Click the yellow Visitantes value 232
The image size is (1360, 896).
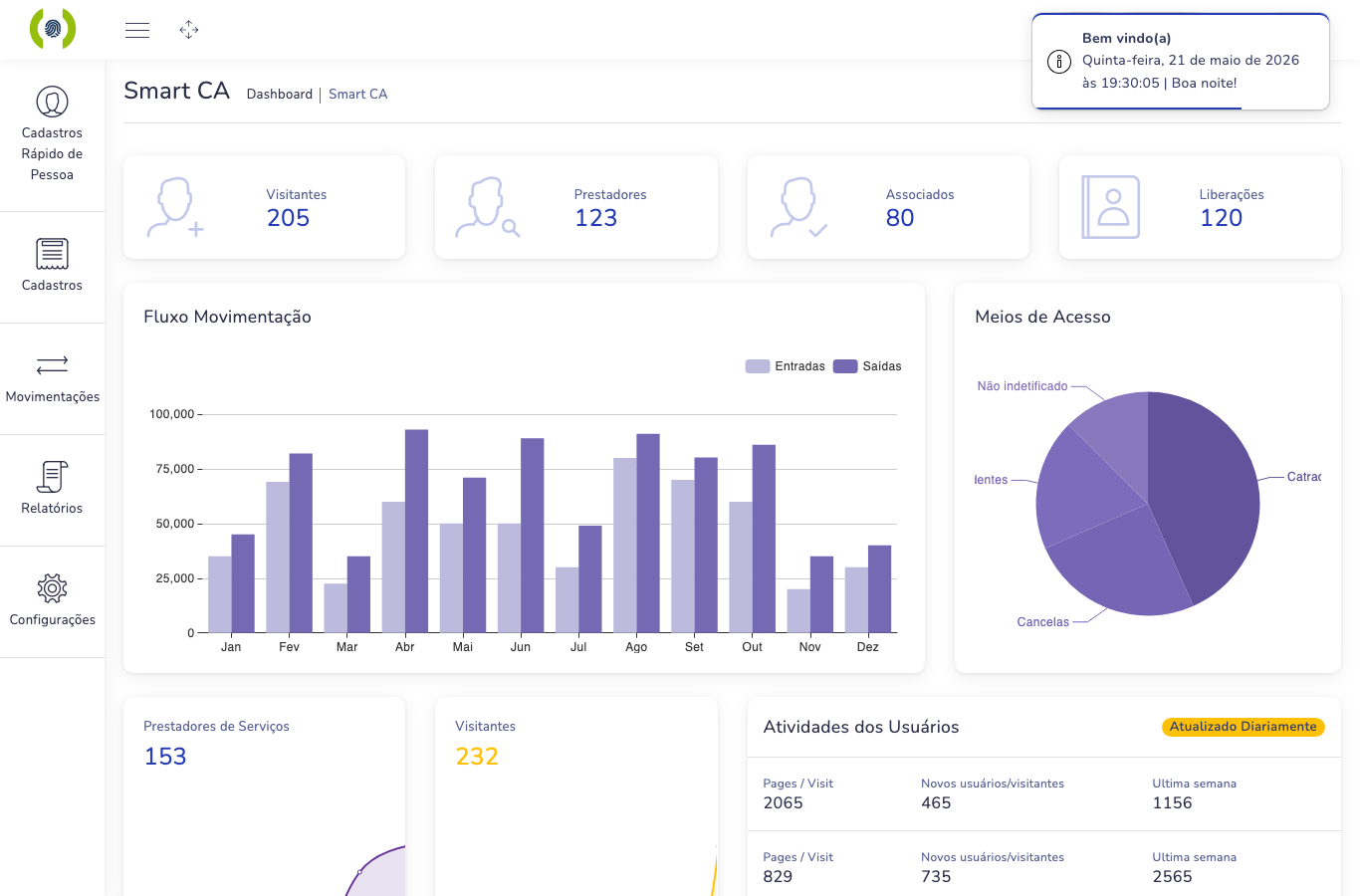point(477,757)
